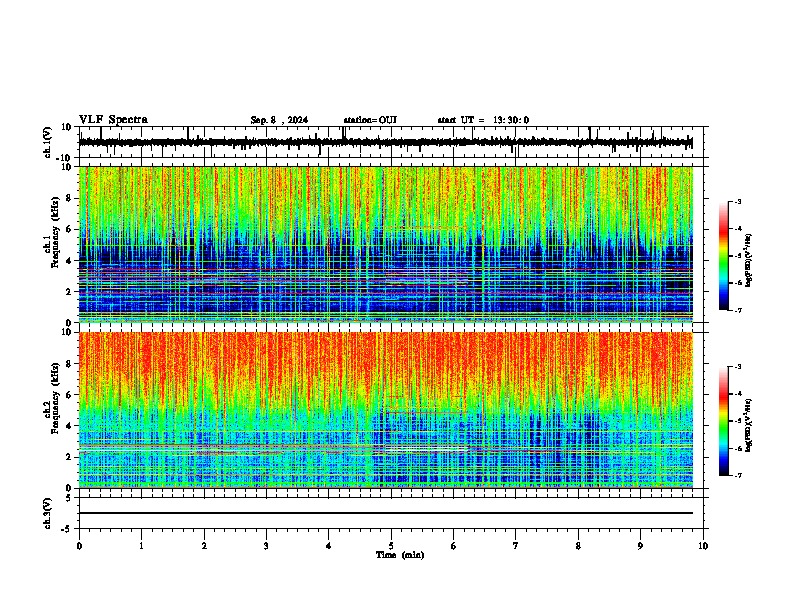
Task: Click inside the ch.1 spectrogram panel
Action: click(386, 244)
